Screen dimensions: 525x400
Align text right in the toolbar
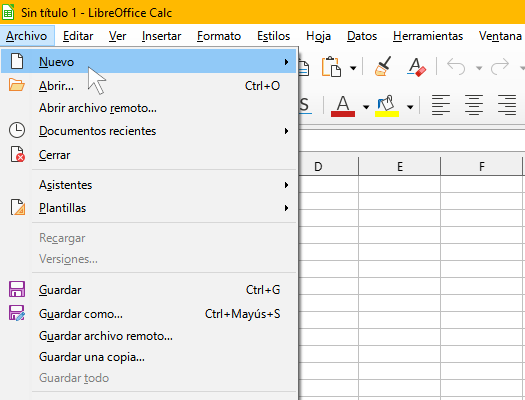click(x=507, y=105)
